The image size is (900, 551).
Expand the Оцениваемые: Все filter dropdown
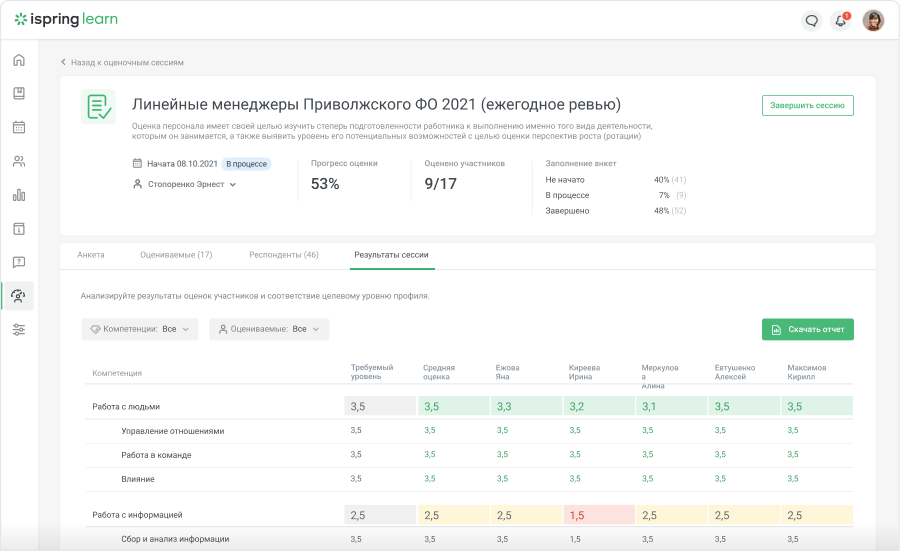tap(268, 329)
